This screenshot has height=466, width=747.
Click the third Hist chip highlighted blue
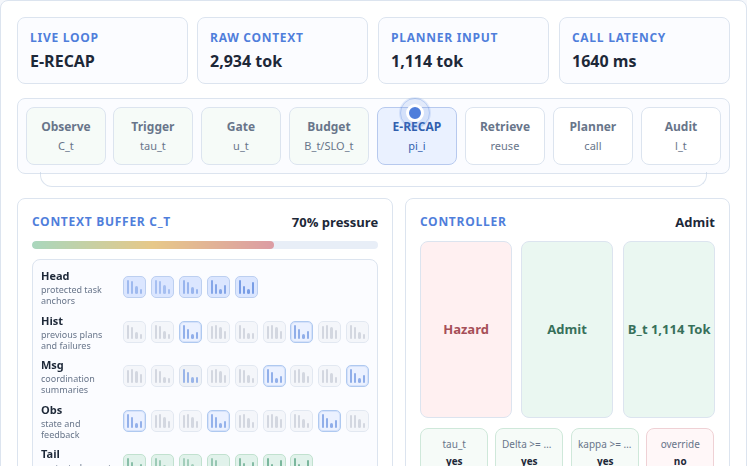coord(191,332)
